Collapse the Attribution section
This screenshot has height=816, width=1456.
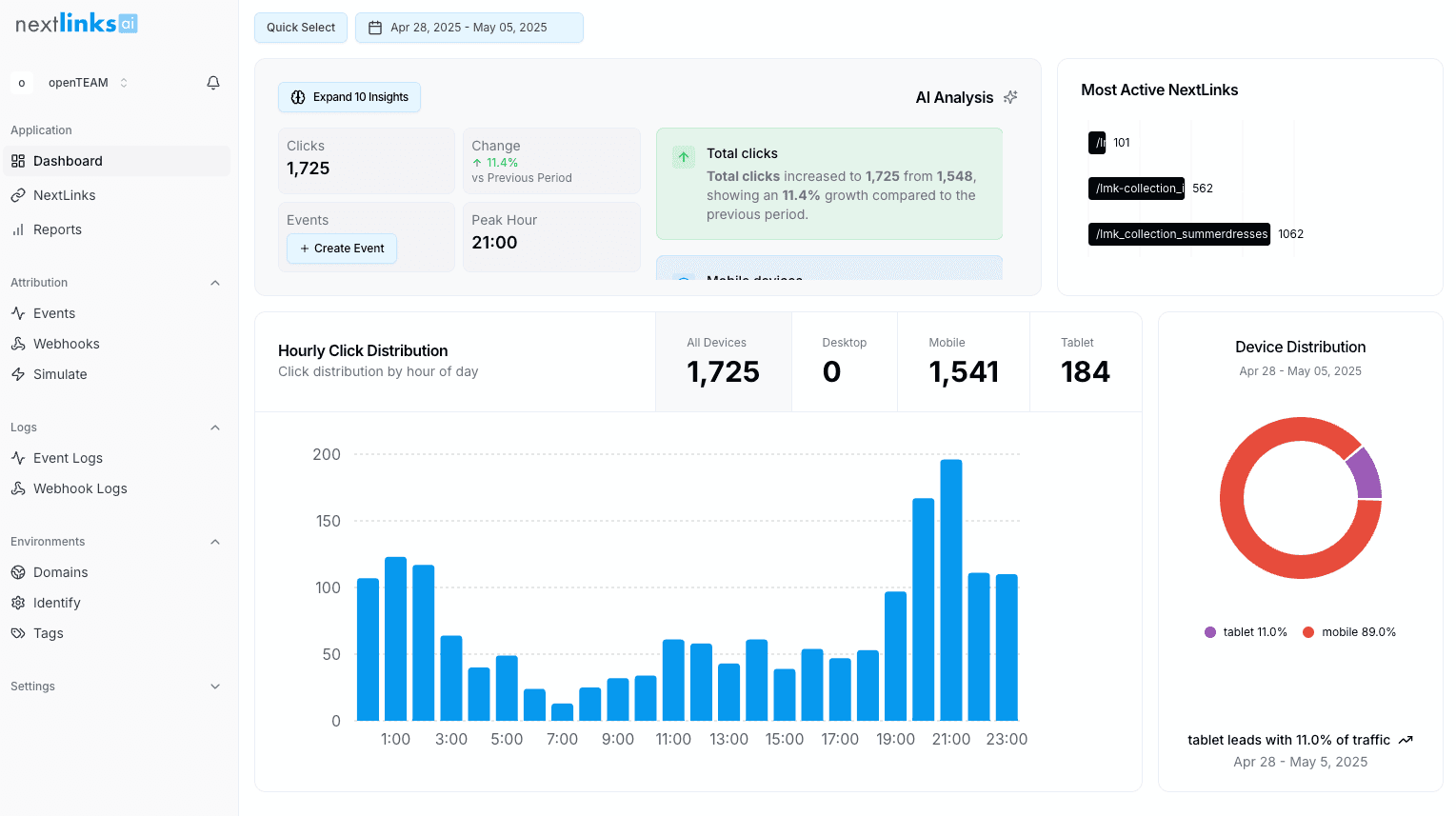[215, 282]
